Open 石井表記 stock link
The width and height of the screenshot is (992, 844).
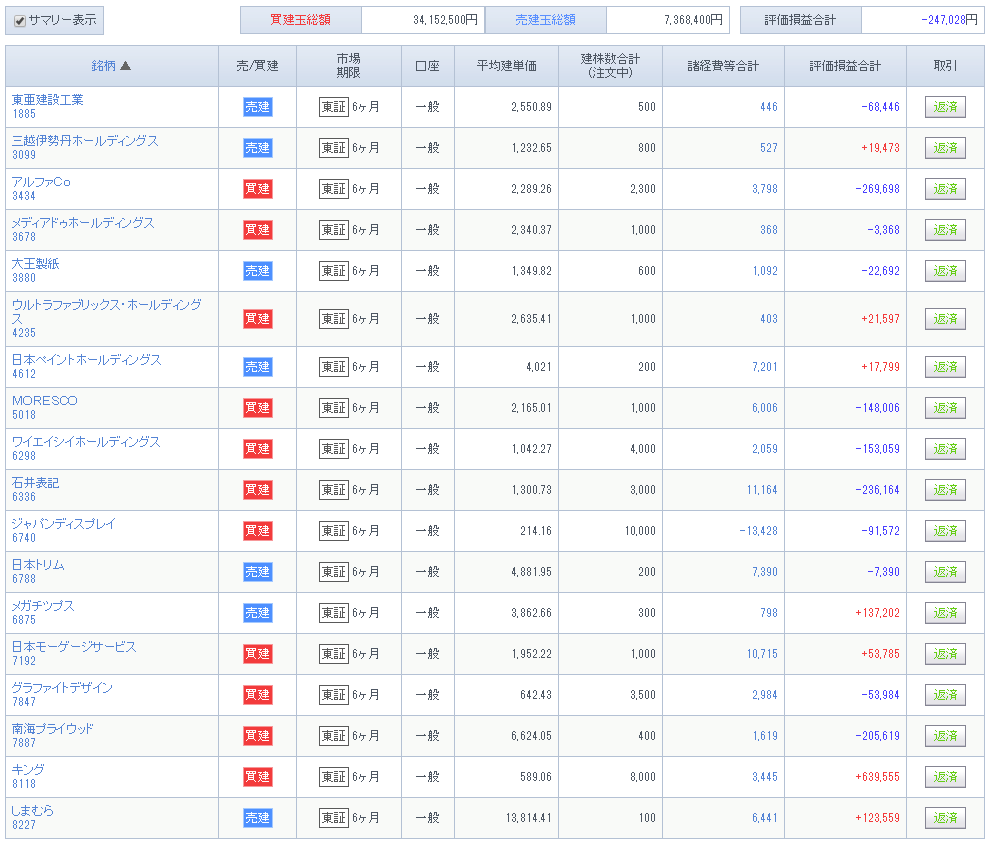tap(35, 483)
